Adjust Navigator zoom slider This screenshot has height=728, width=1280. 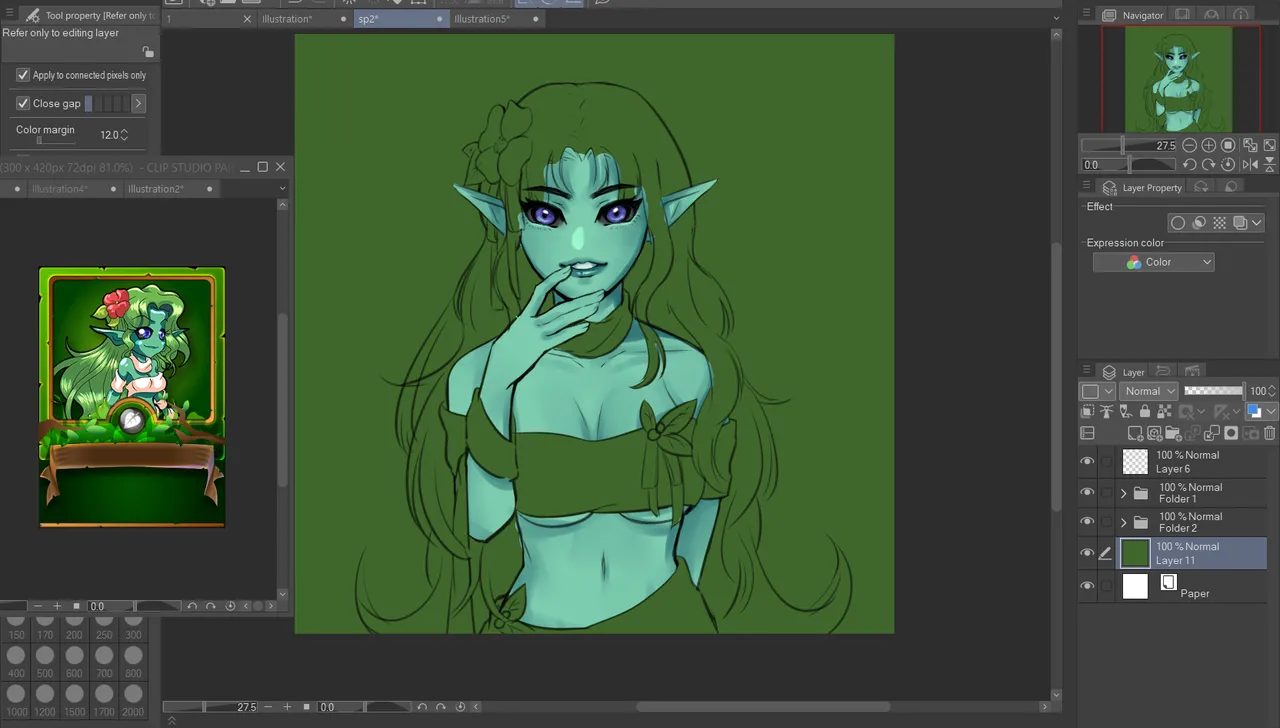[1130, 146]
